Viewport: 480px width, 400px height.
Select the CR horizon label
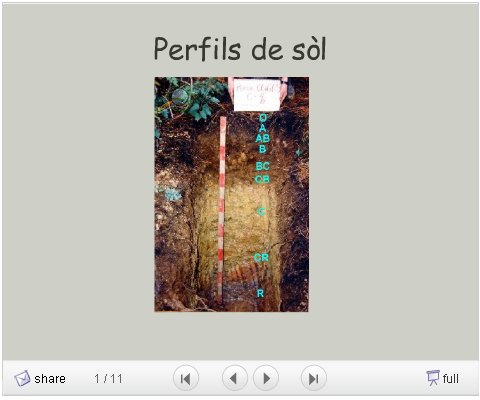(x=261, y=258)
